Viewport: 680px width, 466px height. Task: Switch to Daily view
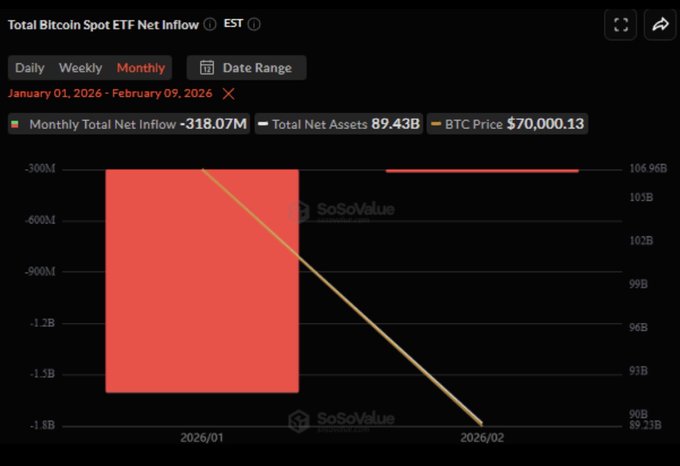30,68
